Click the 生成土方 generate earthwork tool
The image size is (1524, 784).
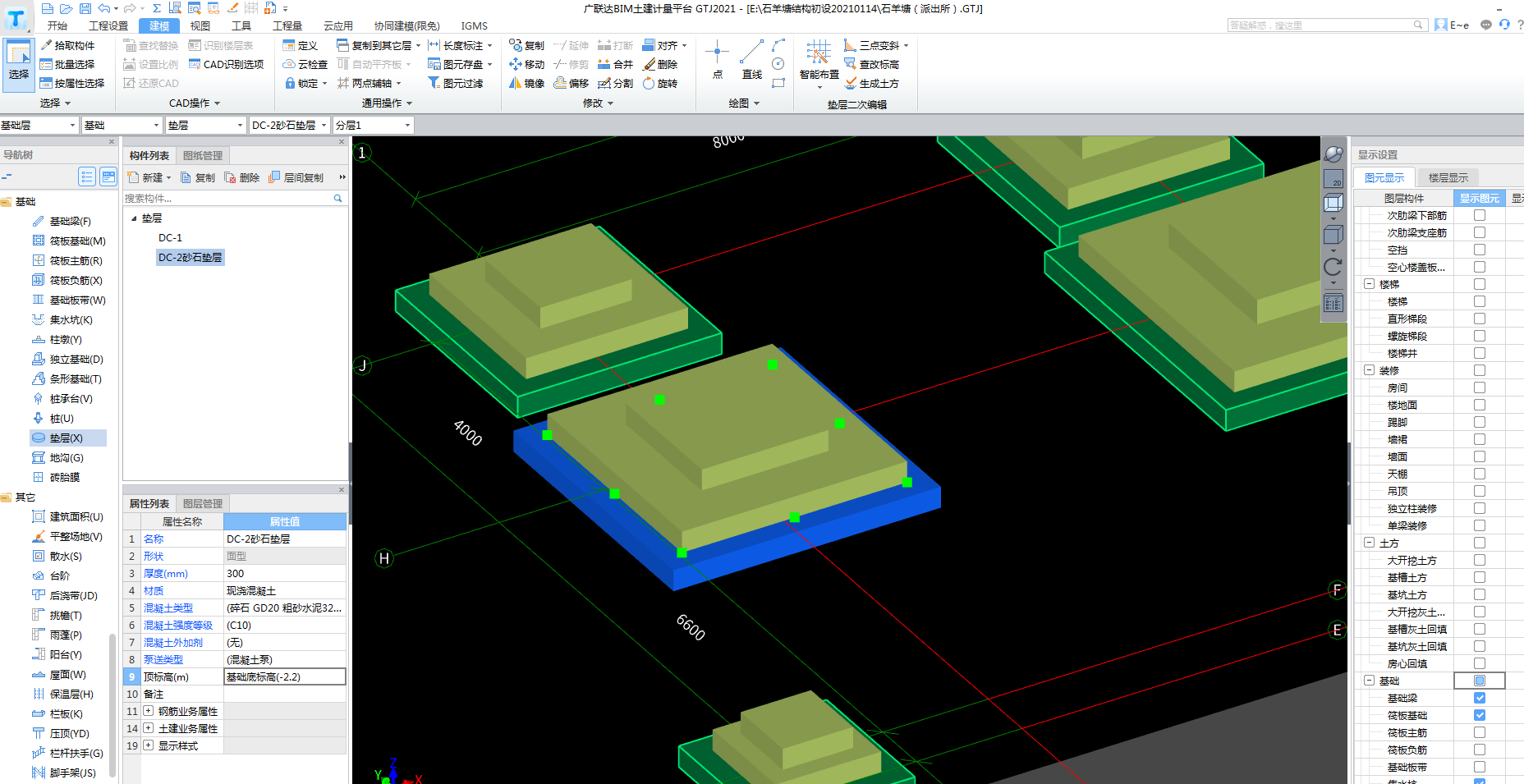871,83
